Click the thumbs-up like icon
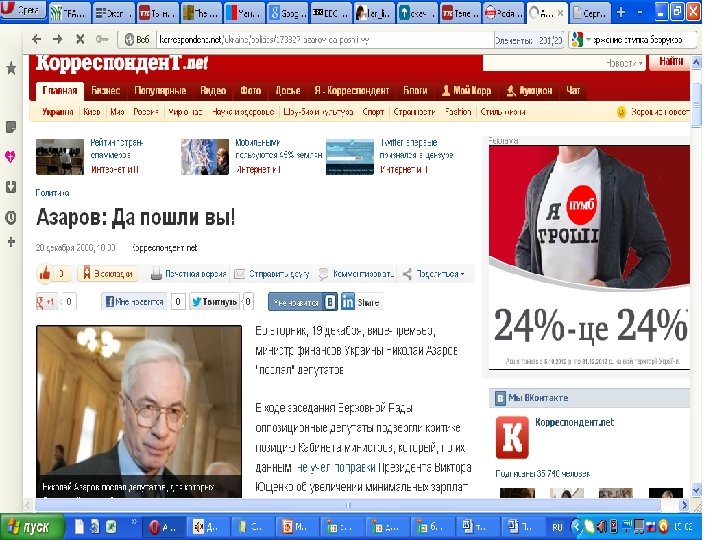 pyautogui.click(x=45, y=274)
